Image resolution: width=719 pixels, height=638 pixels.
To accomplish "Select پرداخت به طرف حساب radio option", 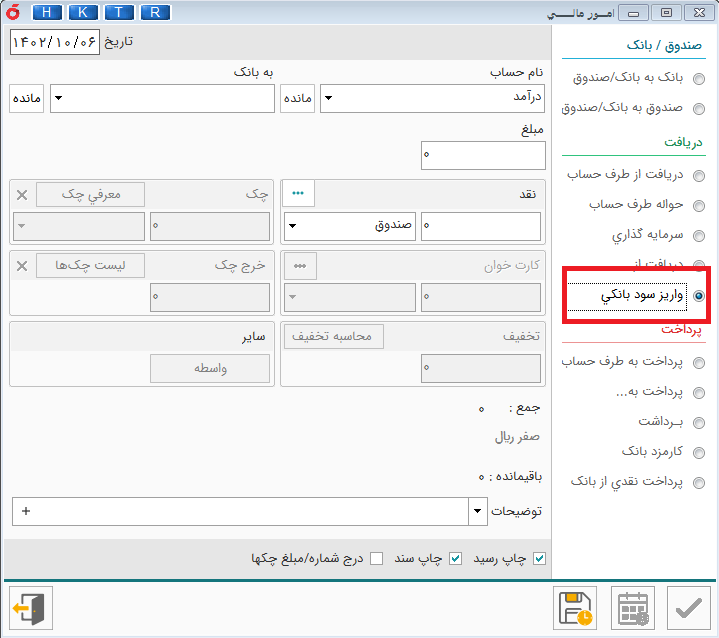I will click(699, 363).
